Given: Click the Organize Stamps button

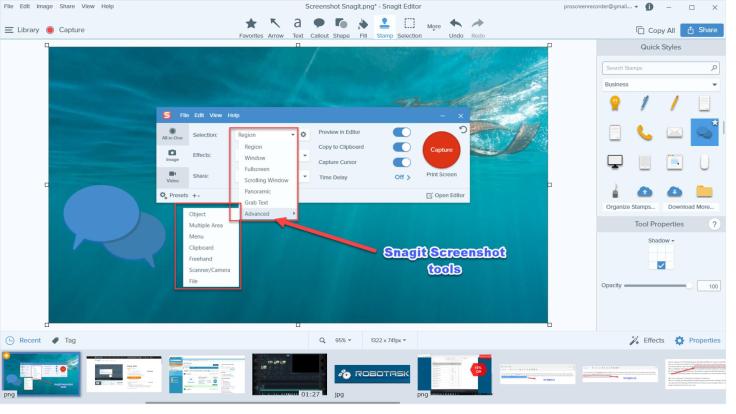Looking at the screenshot, I should point(630,207).
